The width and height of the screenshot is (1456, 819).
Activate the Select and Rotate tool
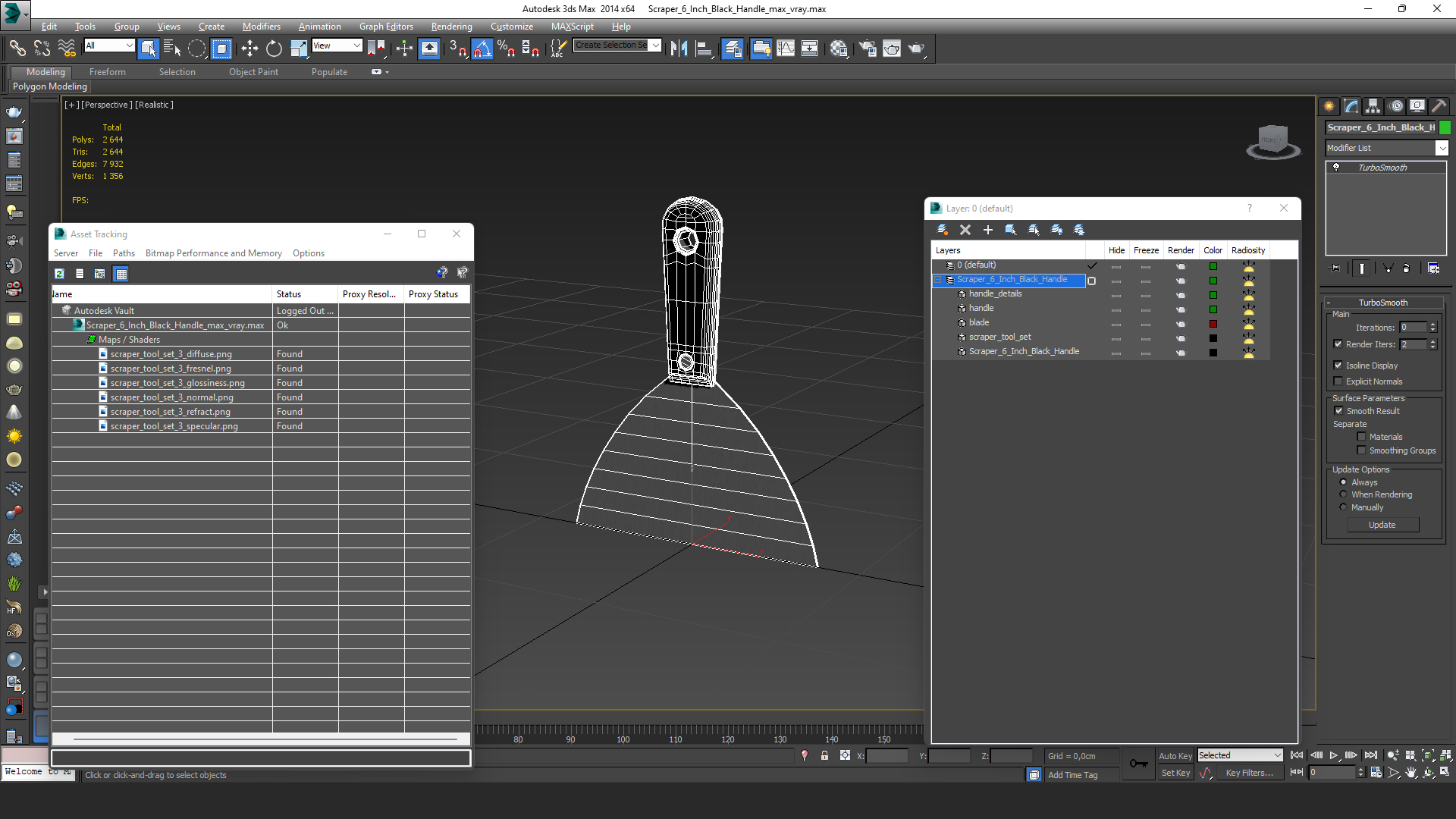coord(274,49)
